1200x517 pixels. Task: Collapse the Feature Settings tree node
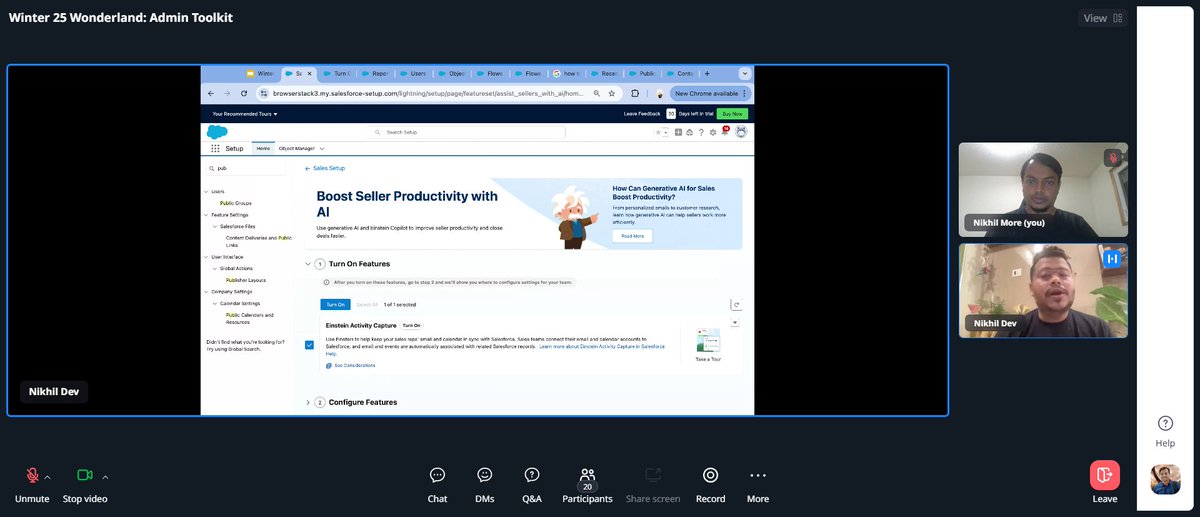[x=206, y=215]
